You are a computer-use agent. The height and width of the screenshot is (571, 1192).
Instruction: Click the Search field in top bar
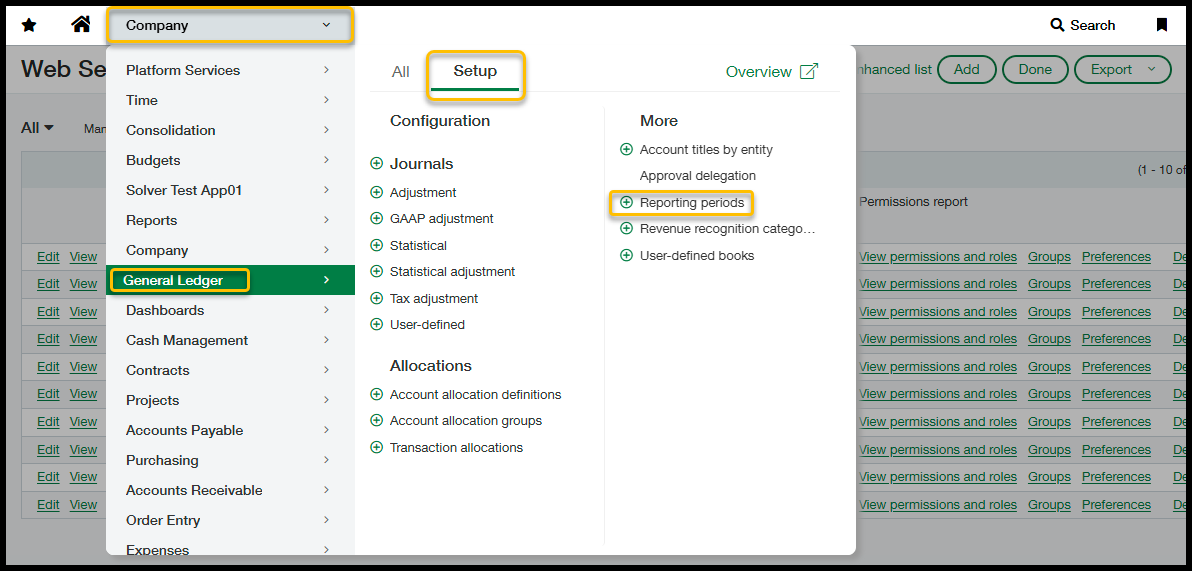[x=1083, y=25]
